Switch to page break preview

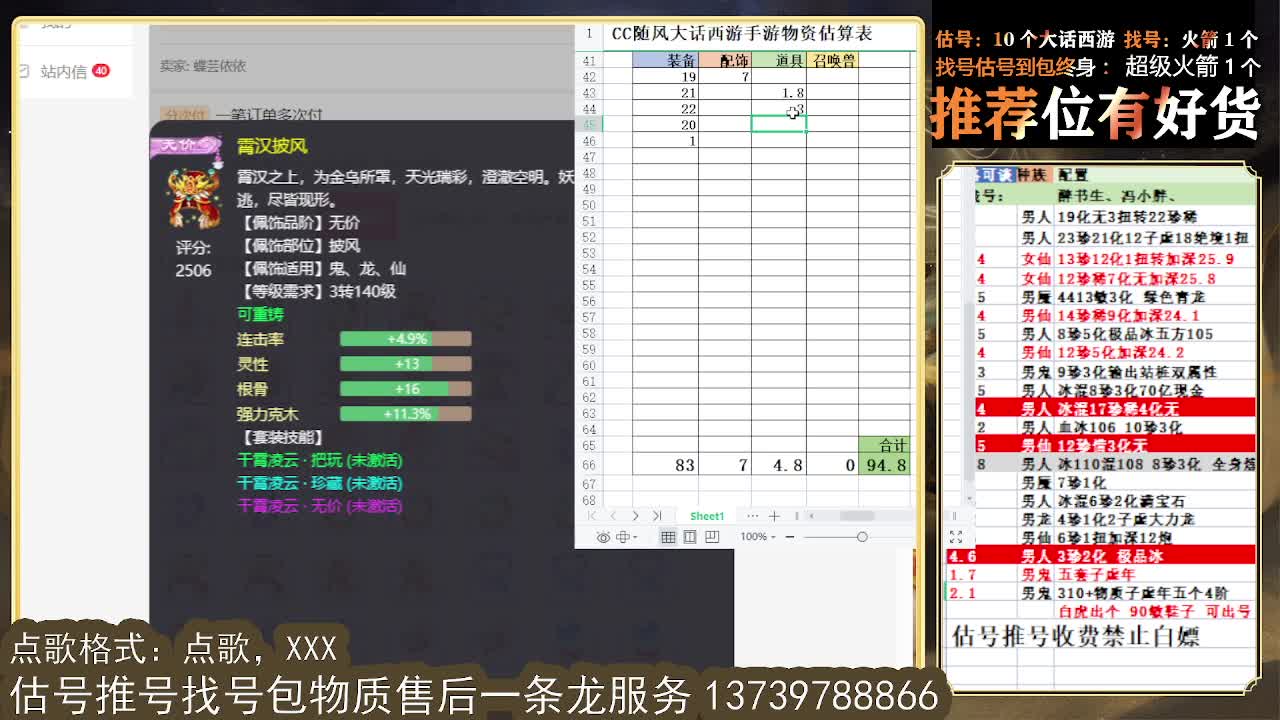click(712, 537)
